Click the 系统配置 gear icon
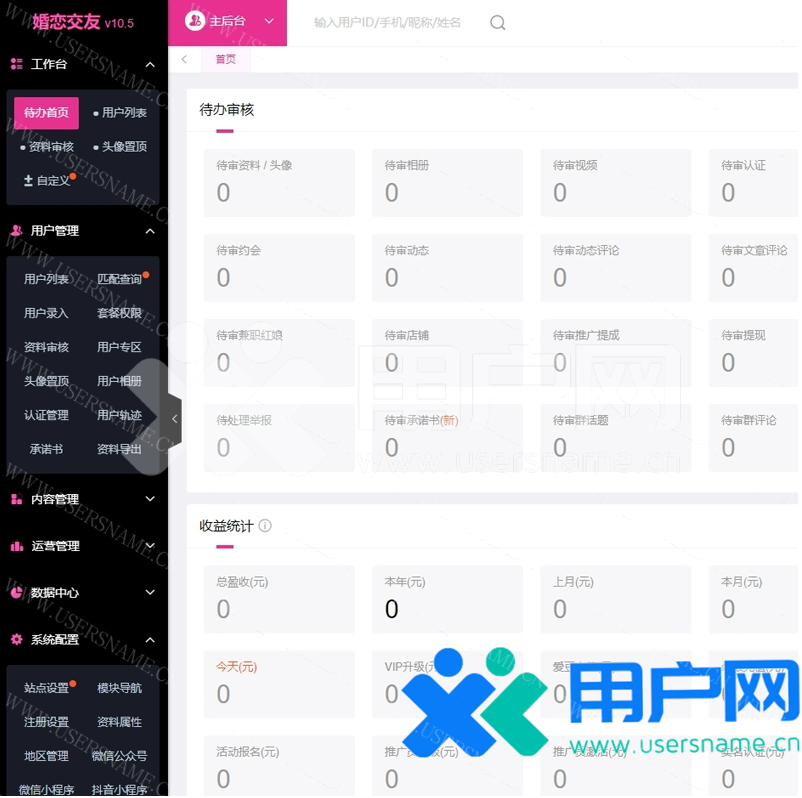This screenshot has height=798, width=802. click(16, 639)
